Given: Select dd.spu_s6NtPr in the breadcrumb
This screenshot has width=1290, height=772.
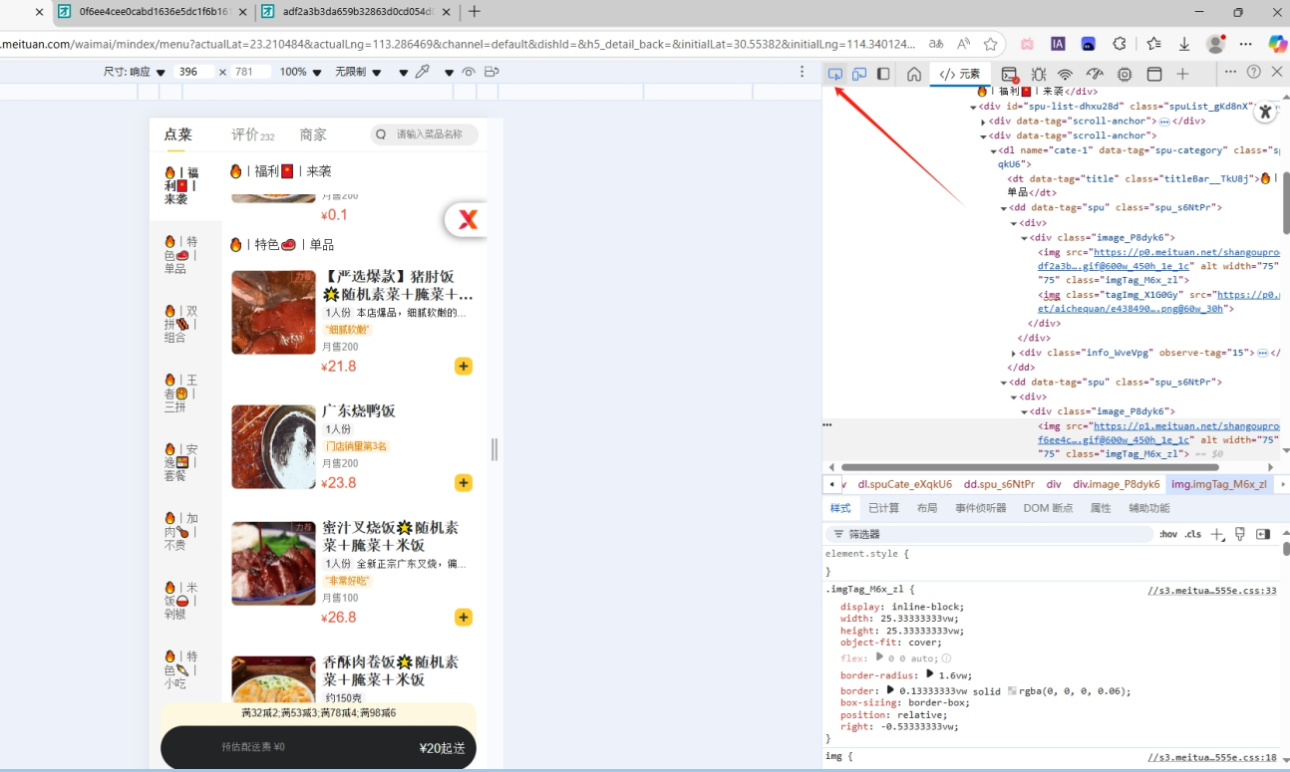Looking at the screenshot, I should (999, 484).
